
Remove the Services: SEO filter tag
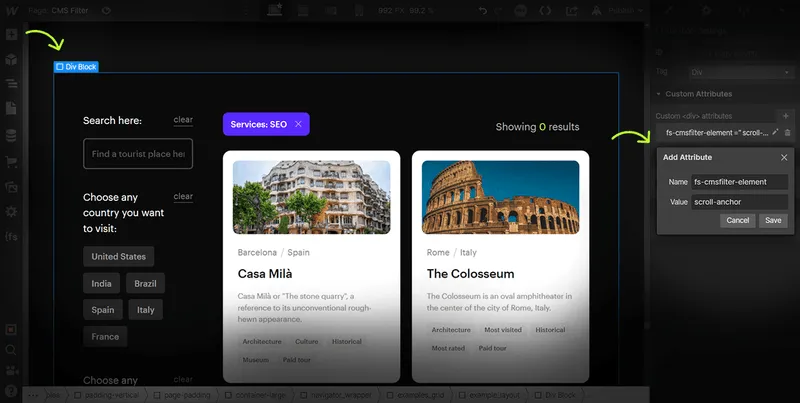[x=298, y=124]
